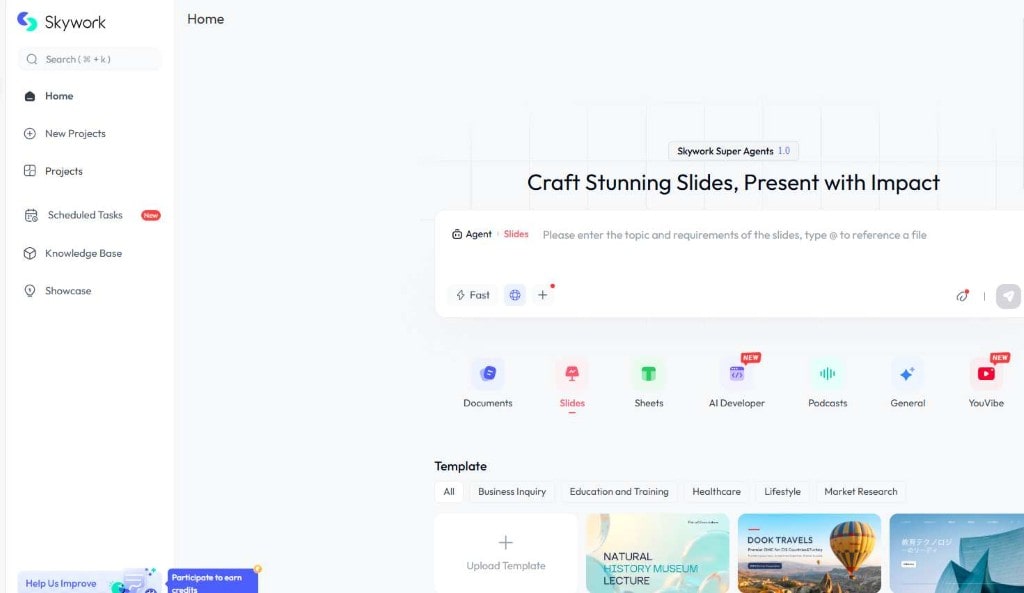Screen dimensions: 1024x593
Task: Select the Documents agent icon
Action: (487, 372)
